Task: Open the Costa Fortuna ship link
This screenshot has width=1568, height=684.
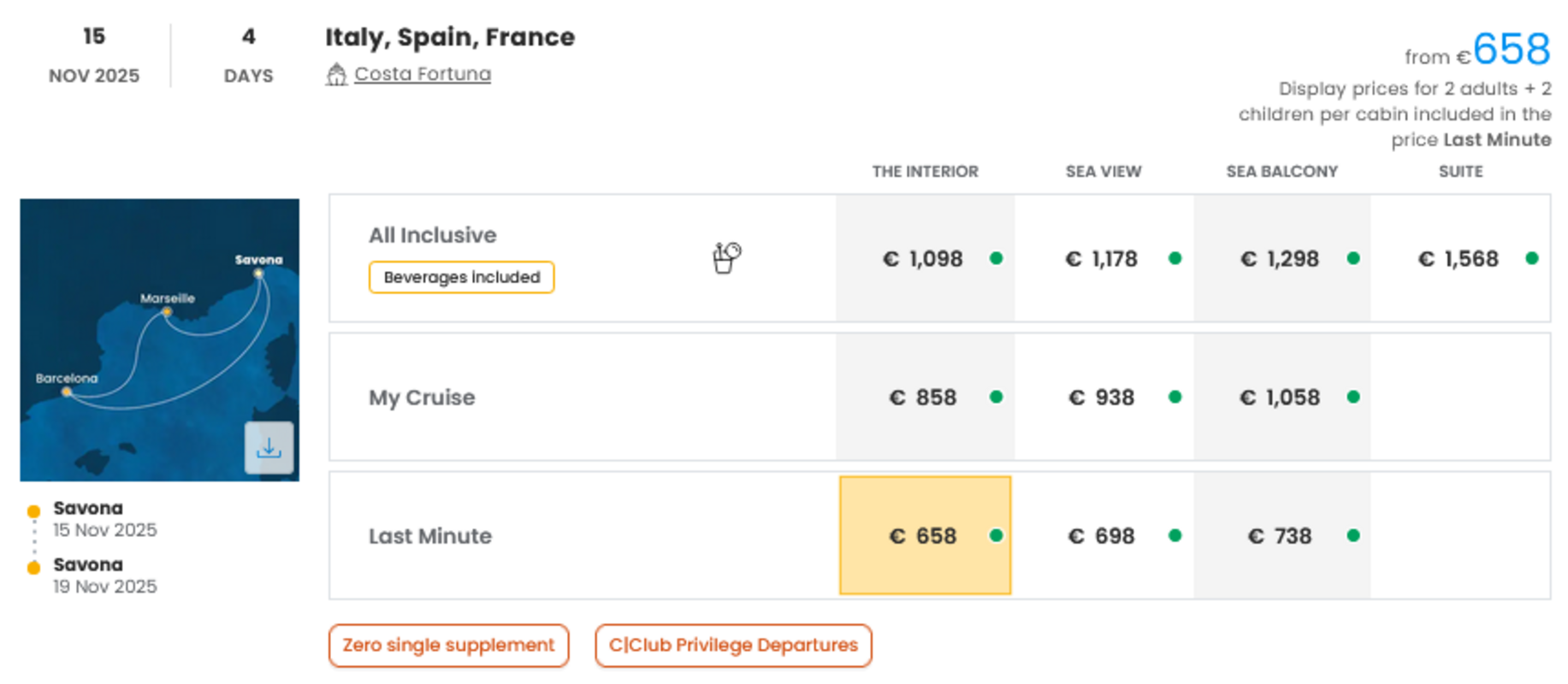Action: pos(423,74)
